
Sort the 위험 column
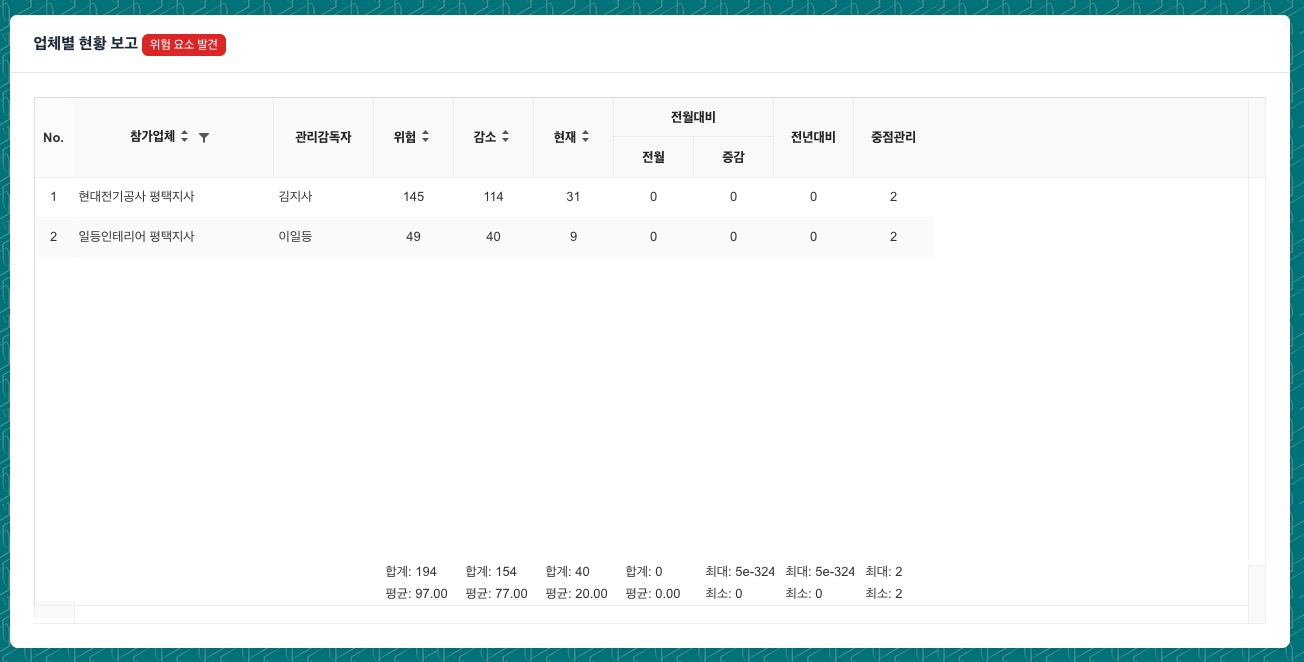click(x=425, y=137)
